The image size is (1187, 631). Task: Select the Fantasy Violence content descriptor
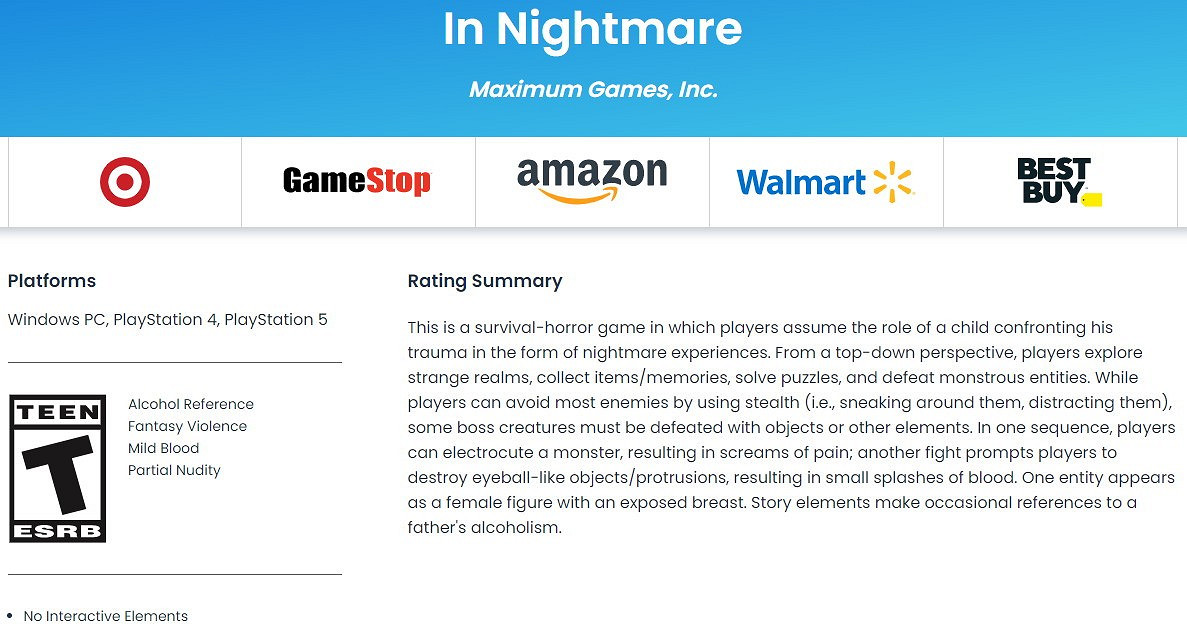[x=187, y=426]
